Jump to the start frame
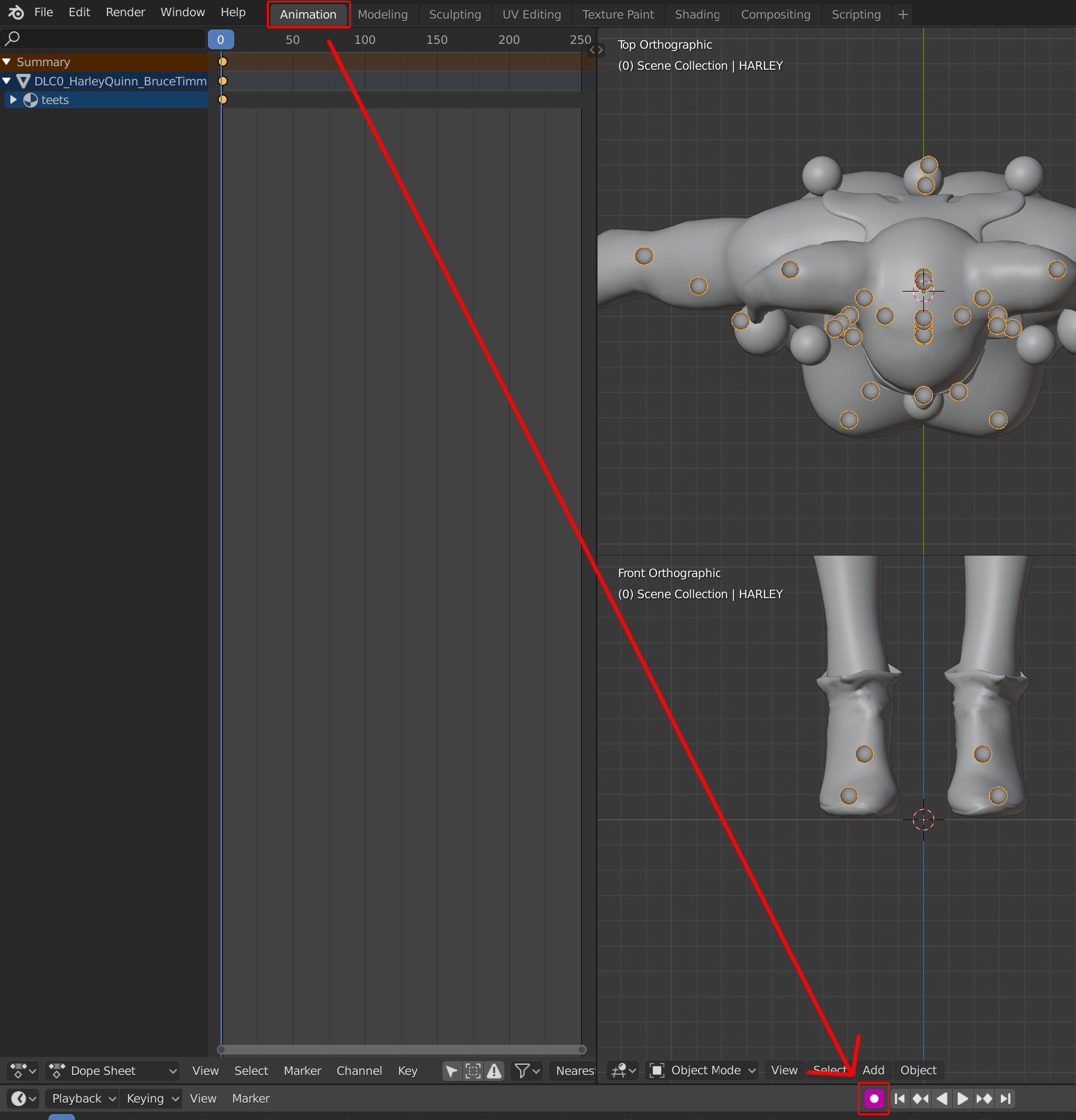Screen dimensions: 1076x1120 click(900, 1099)
